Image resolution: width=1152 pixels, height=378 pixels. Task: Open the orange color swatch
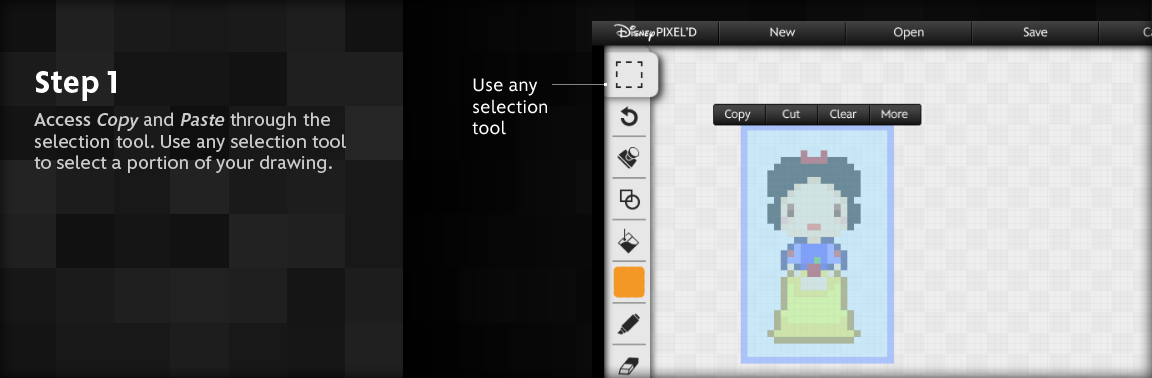[629, 282]
